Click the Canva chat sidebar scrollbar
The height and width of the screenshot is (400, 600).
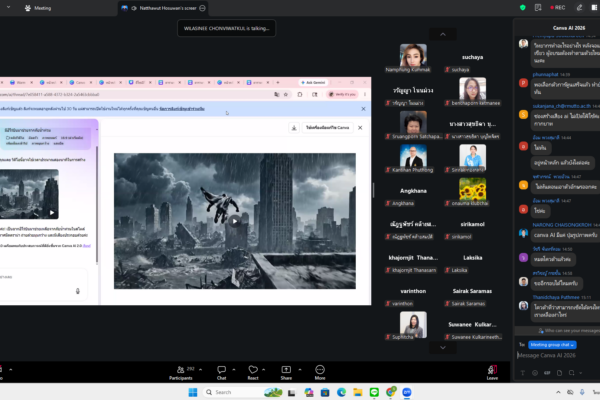[97, 205]
